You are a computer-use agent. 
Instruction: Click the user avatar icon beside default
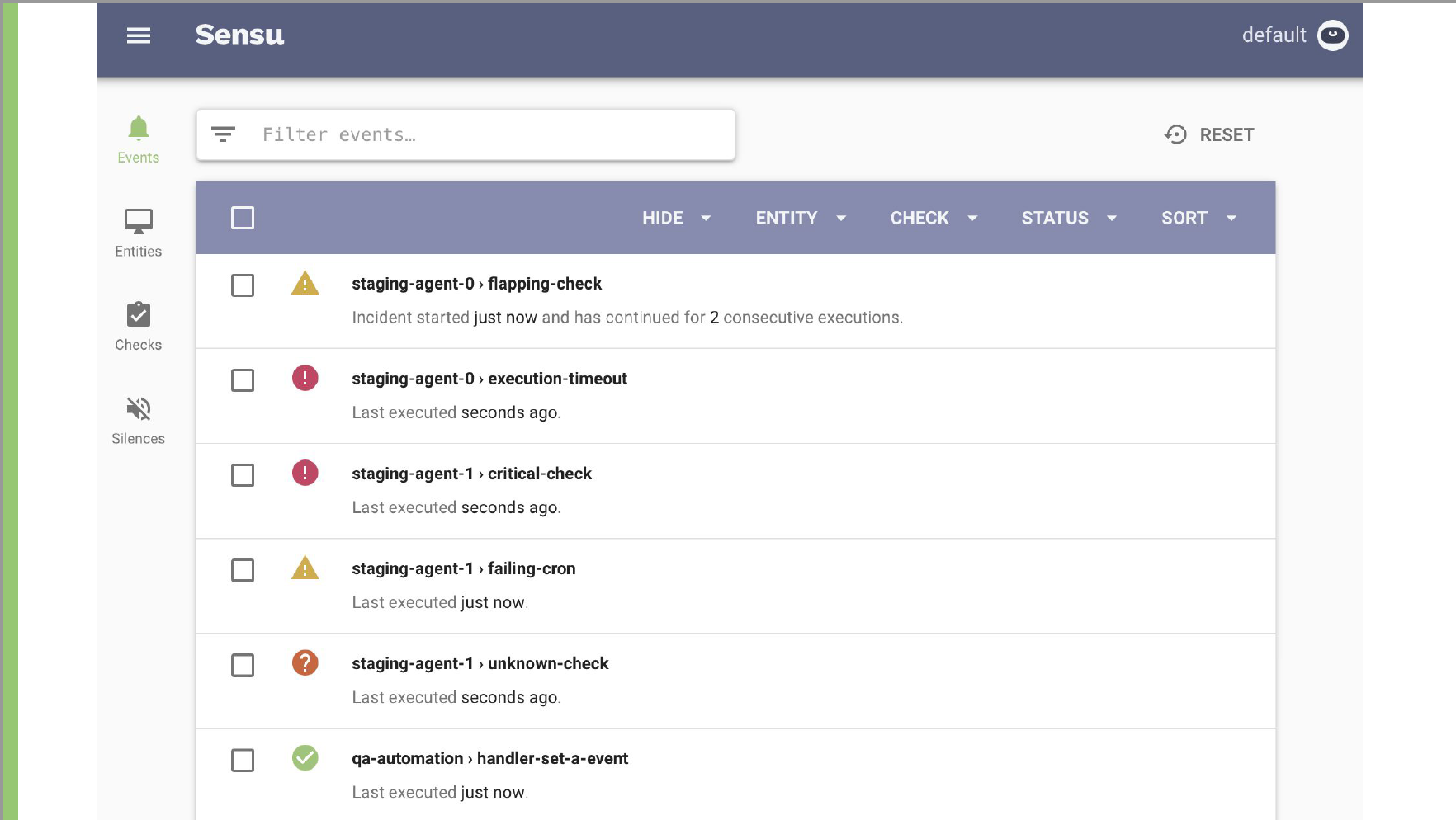coord(1332,35)
